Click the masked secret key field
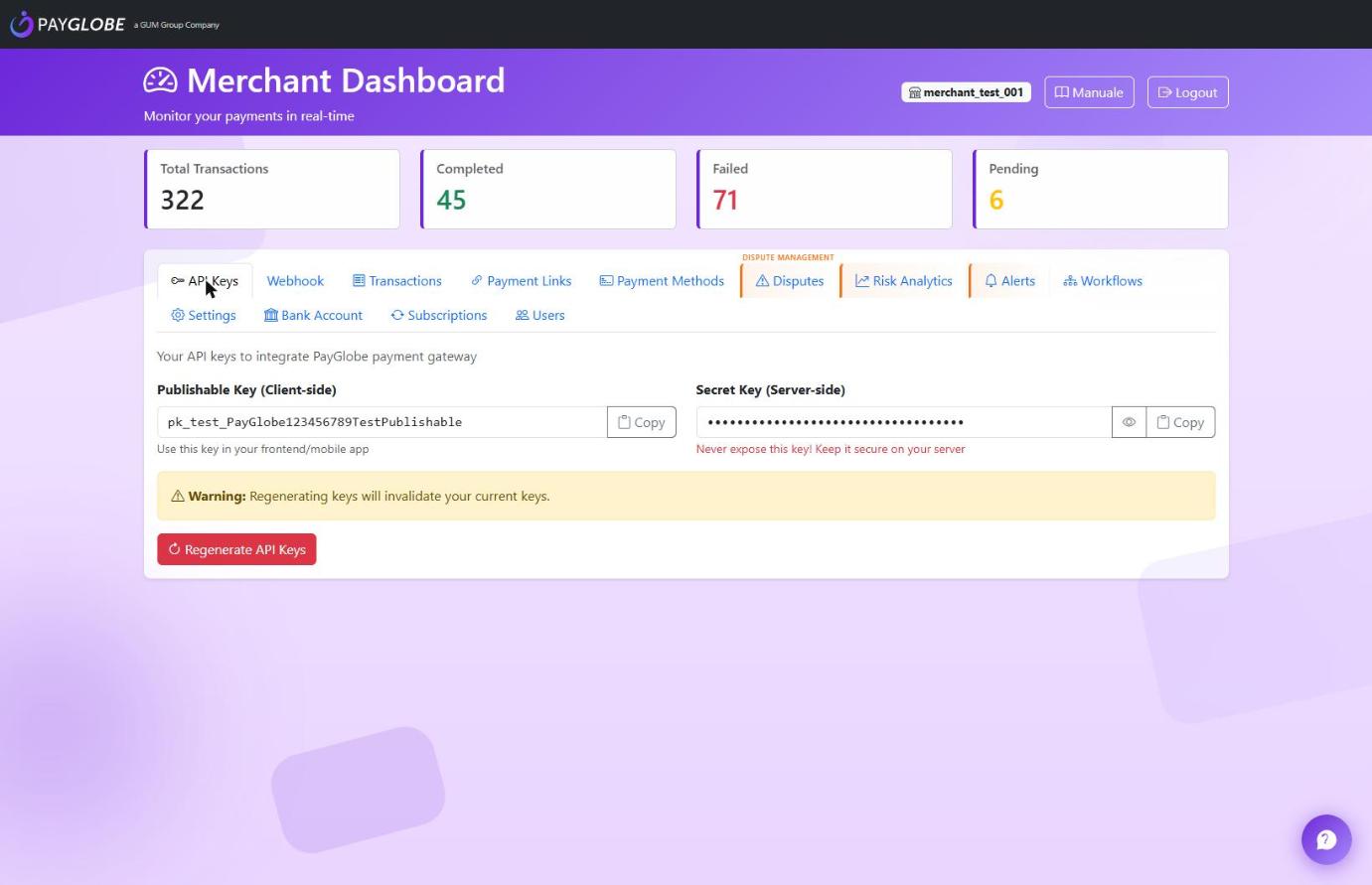 coord(904,422)
